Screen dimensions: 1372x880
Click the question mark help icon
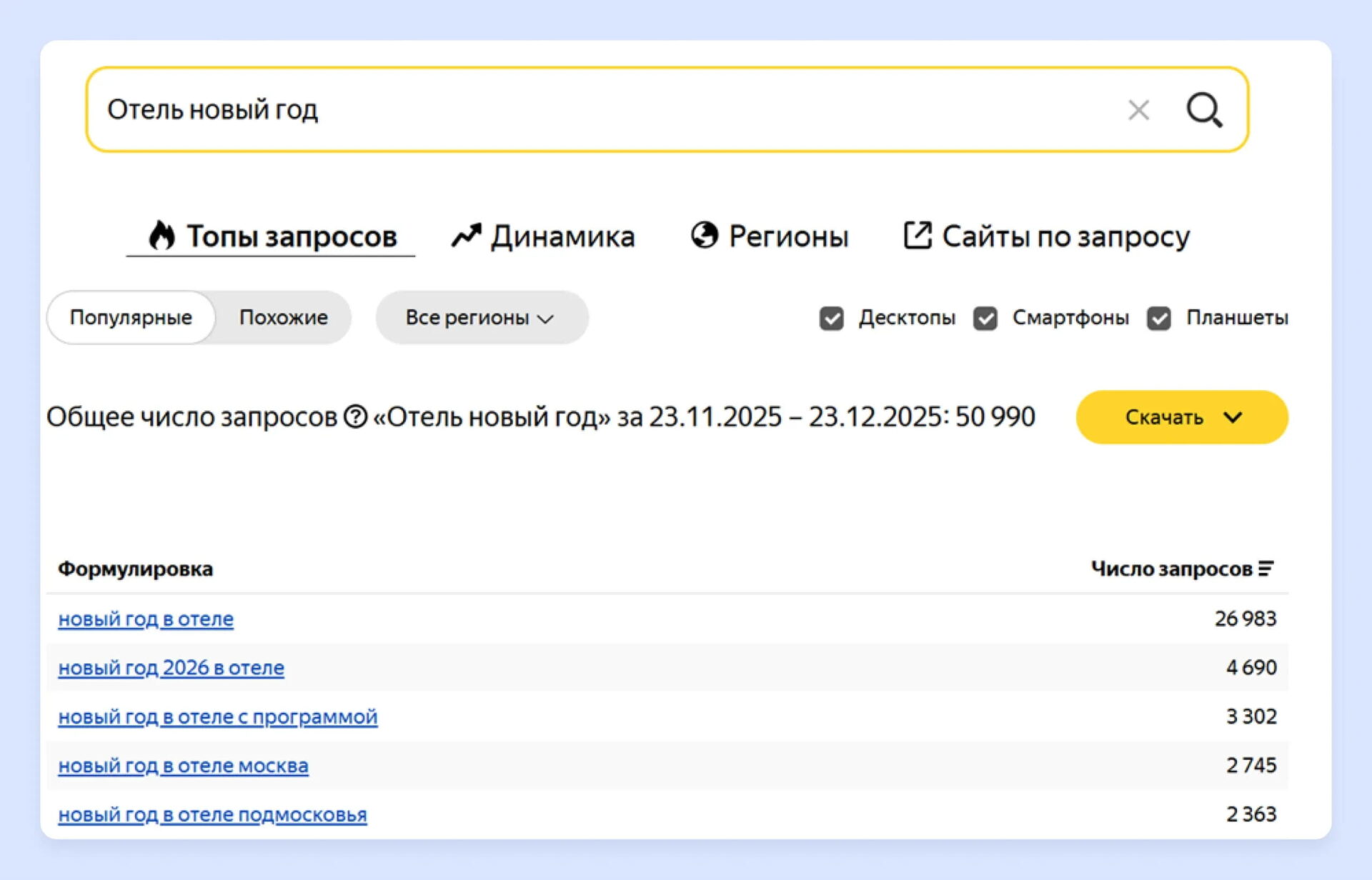[x=355, y=416]
